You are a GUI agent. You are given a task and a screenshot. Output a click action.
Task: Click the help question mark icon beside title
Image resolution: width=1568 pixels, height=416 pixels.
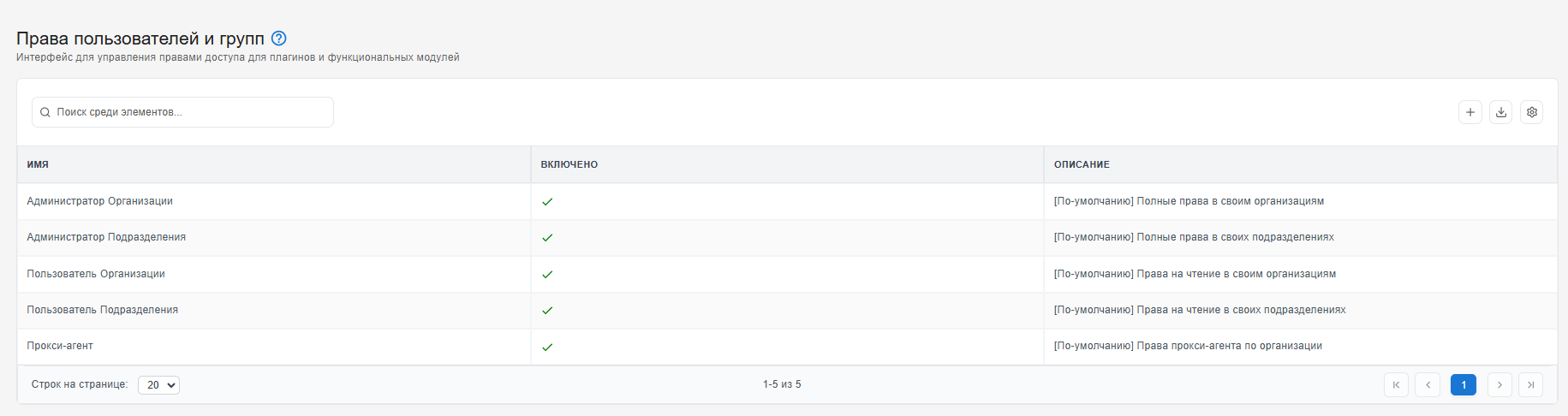pos(278,39)
